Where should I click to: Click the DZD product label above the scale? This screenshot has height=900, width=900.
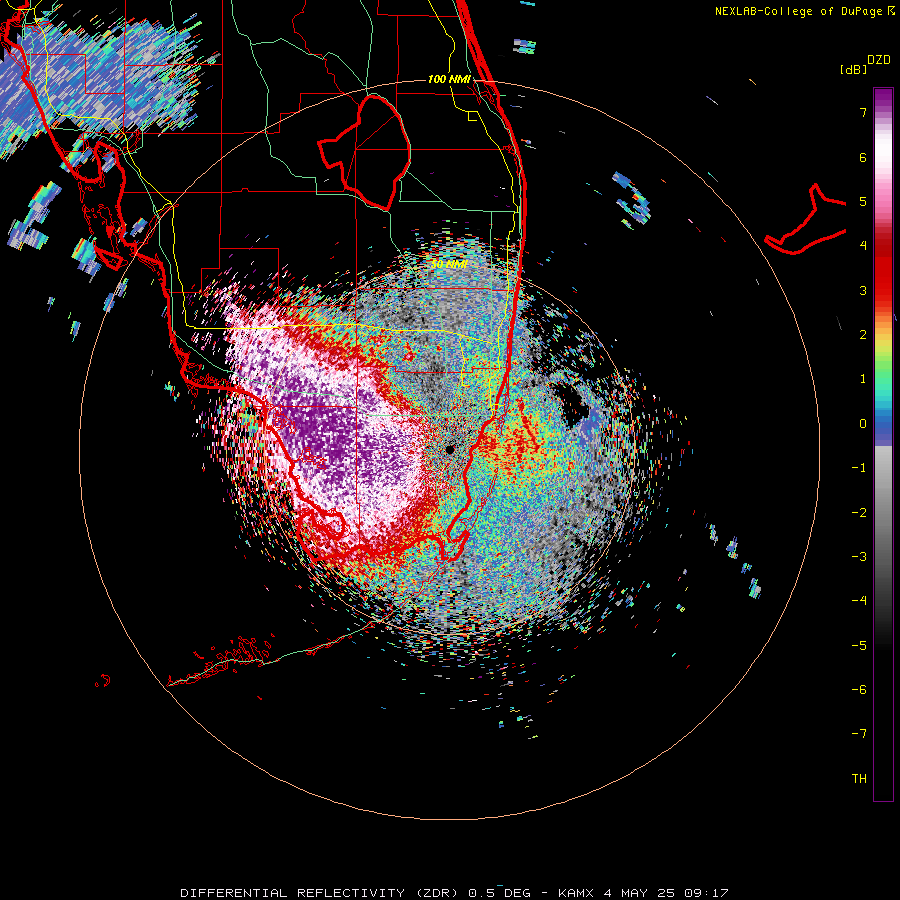coord(879,60)
